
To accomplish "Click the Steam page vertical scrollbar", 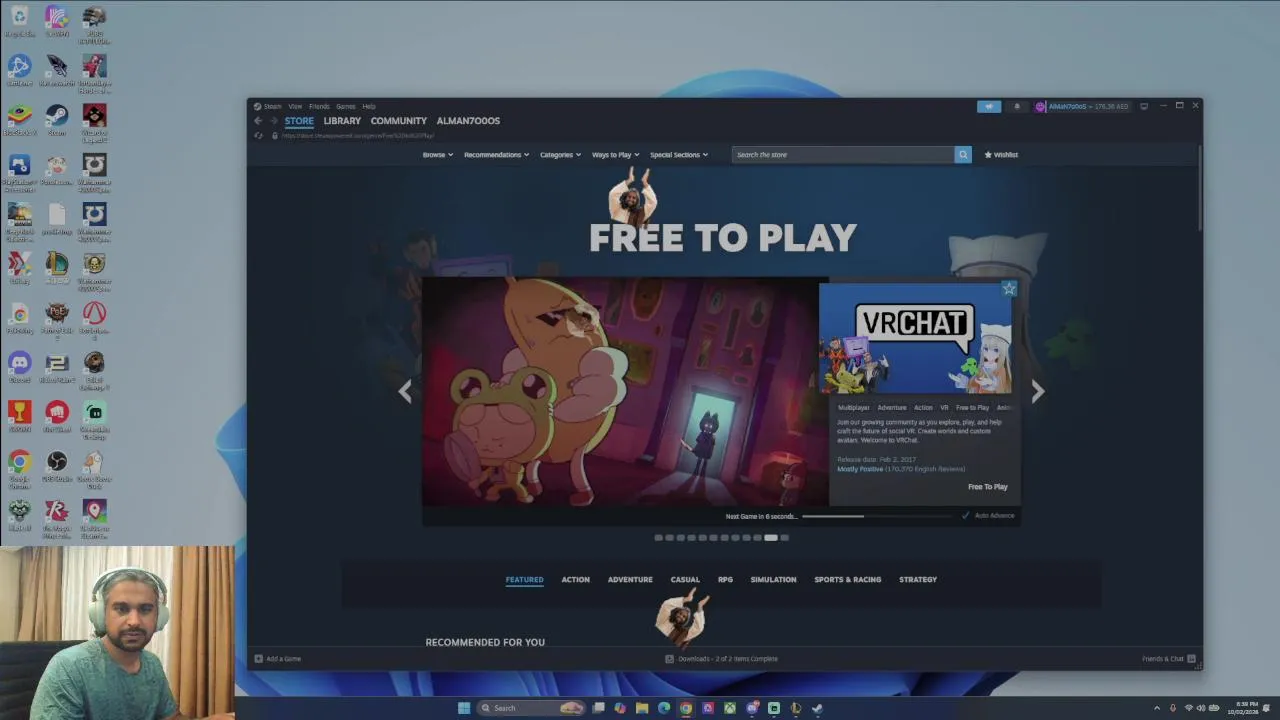I will 1199,190.
